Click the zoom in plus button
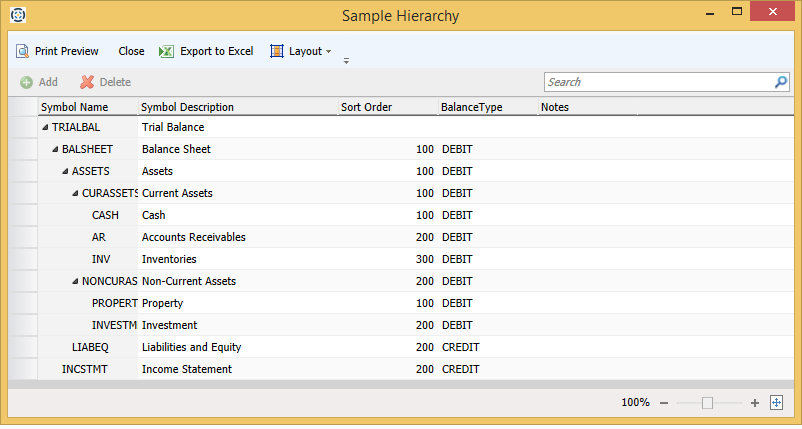This screenshot has width=802, height=429. point(755,403)
